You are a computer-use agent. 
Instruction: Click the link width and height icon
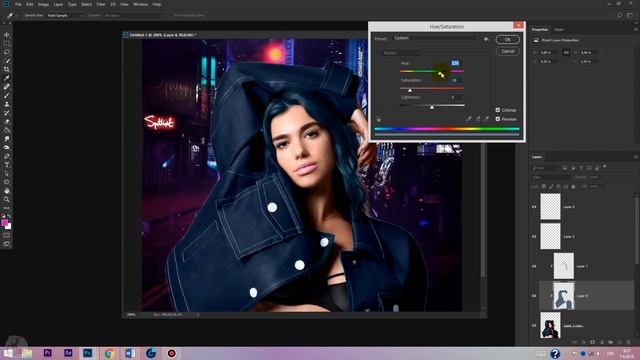[x=566, y=52]
